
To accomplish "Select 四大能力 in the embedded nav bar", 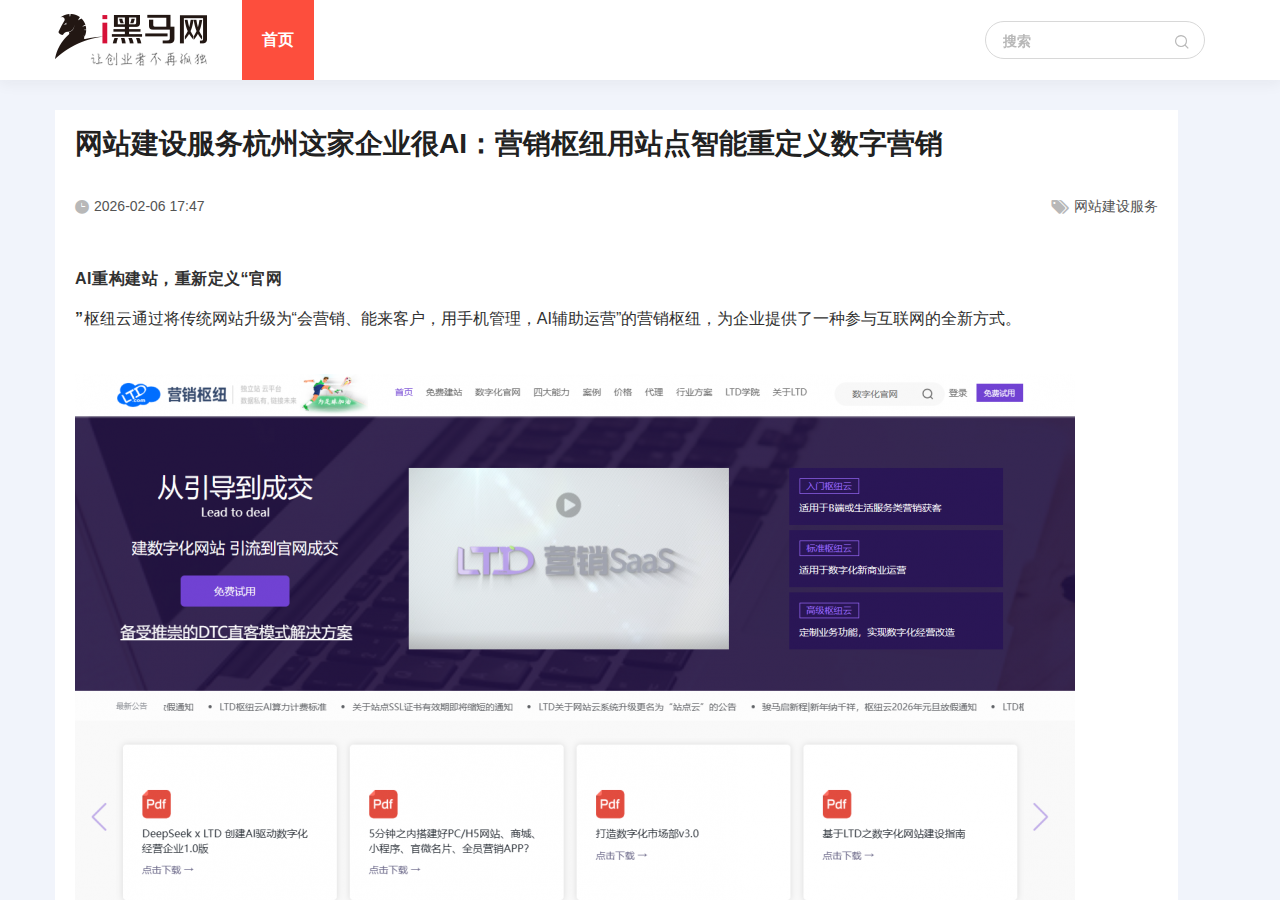I will (x=551, y=393).
